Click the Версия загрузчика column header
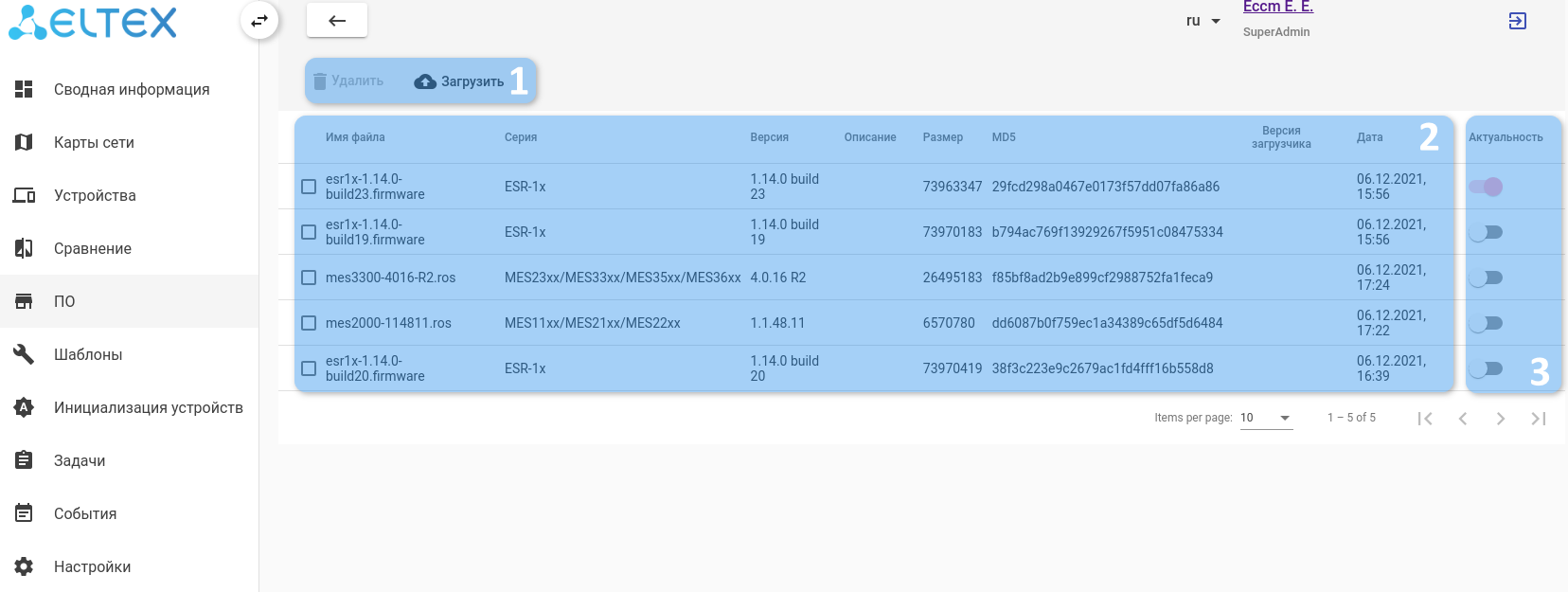 point(1281,137)
